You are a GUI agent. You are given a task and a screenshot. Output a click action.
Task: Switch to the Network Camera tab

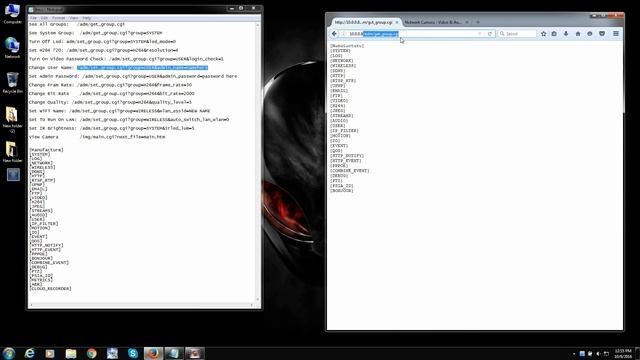pyautogui.click(x=433, y=22)
